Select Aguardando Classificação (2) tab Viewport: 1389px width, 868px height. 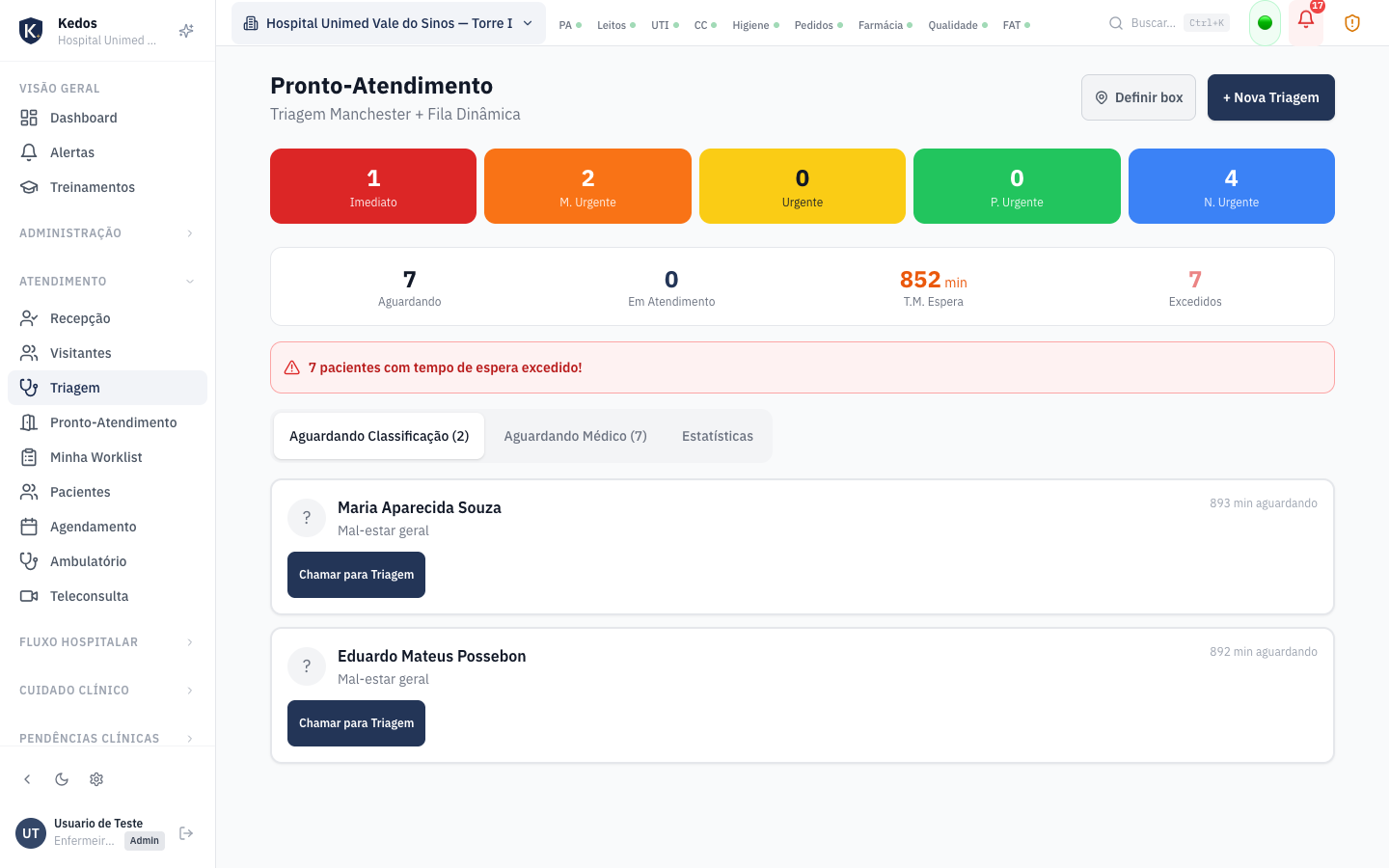379,436
